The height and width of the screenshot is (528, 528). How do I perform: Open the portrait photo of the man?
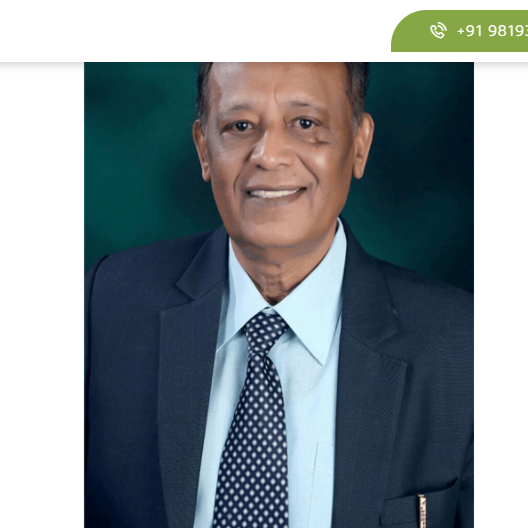pos(279,295)
